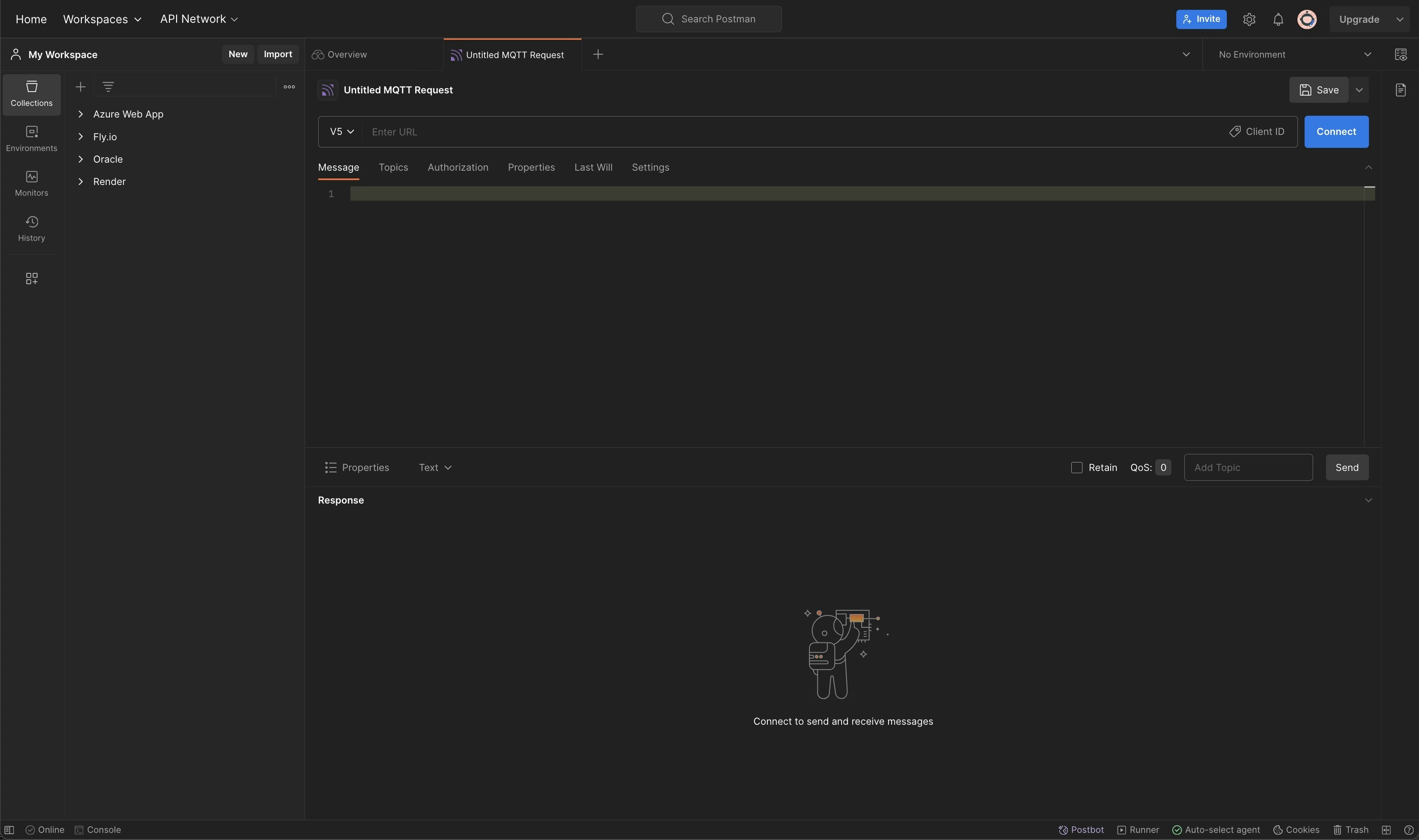1419x840 pixels.
Task: Click the Trash icon in status bar
Action: click(x=1351, y=830)
